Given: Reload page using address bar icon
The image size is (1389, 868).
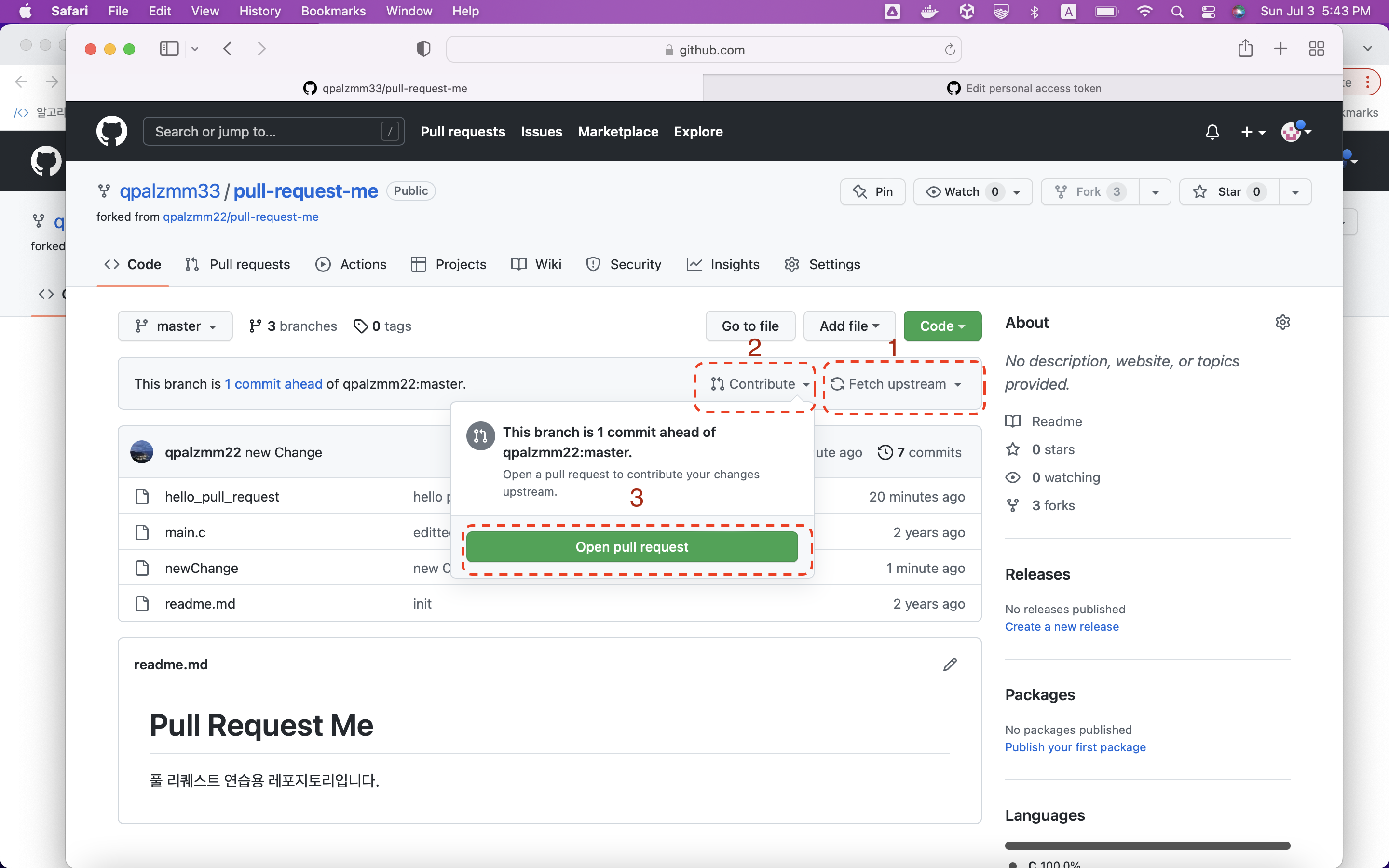Looking at the screenshot, I should 949,50.
